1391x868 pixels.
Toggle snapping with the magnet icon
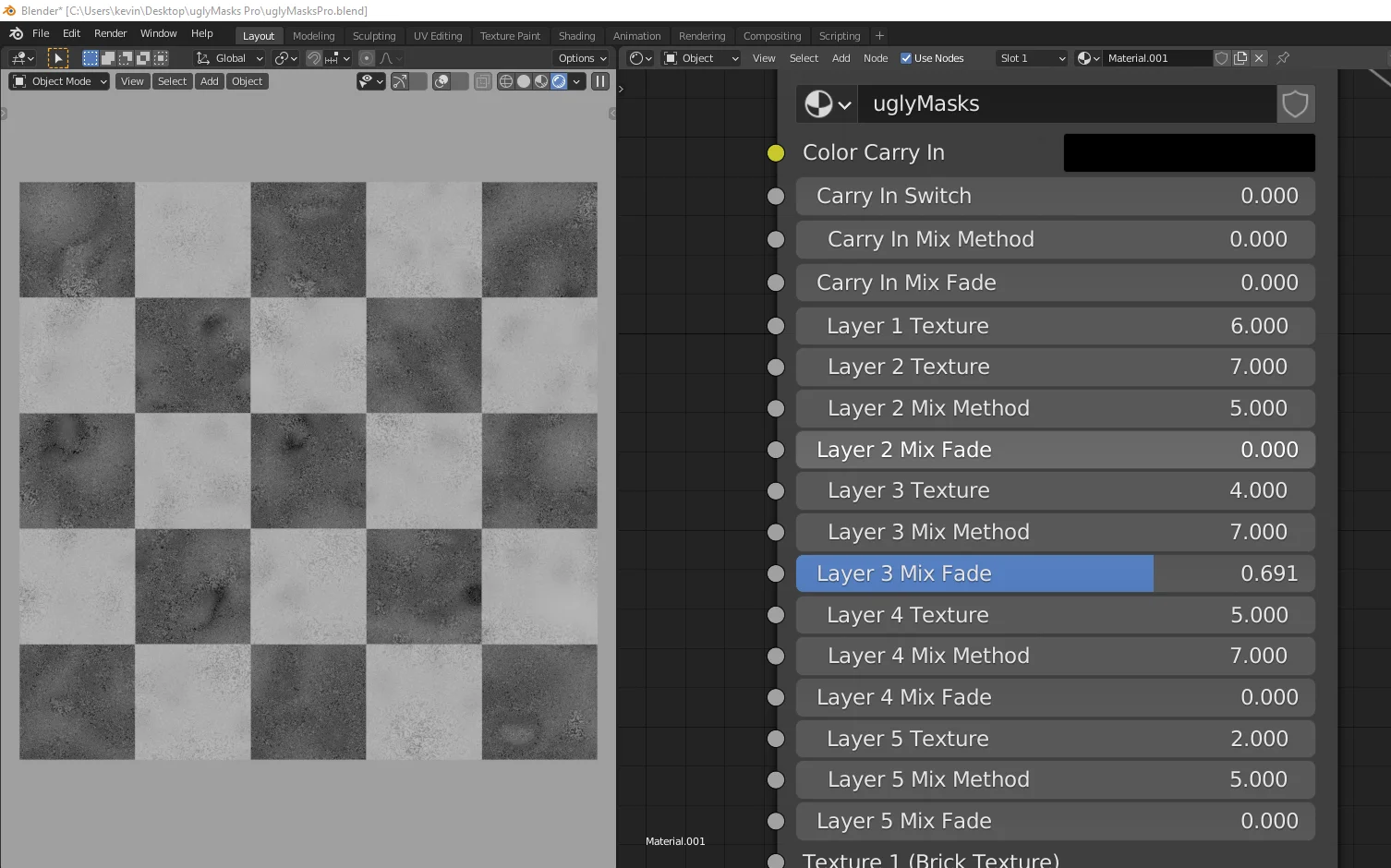314,57
